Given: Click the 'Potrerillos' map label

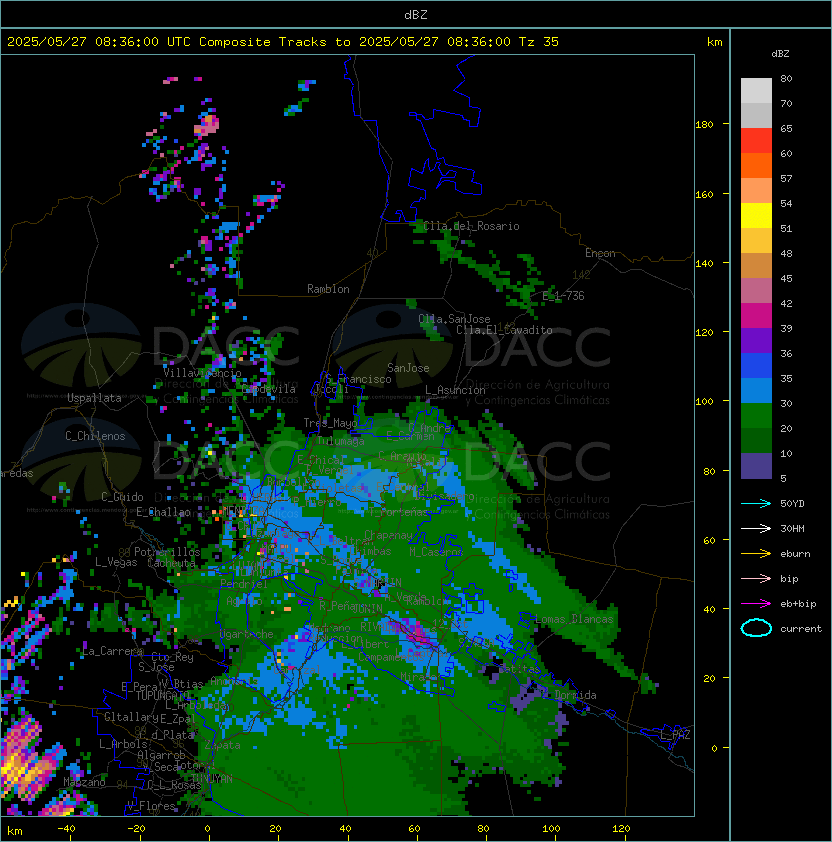Looking at the screenshot, I should click(167, 551).
